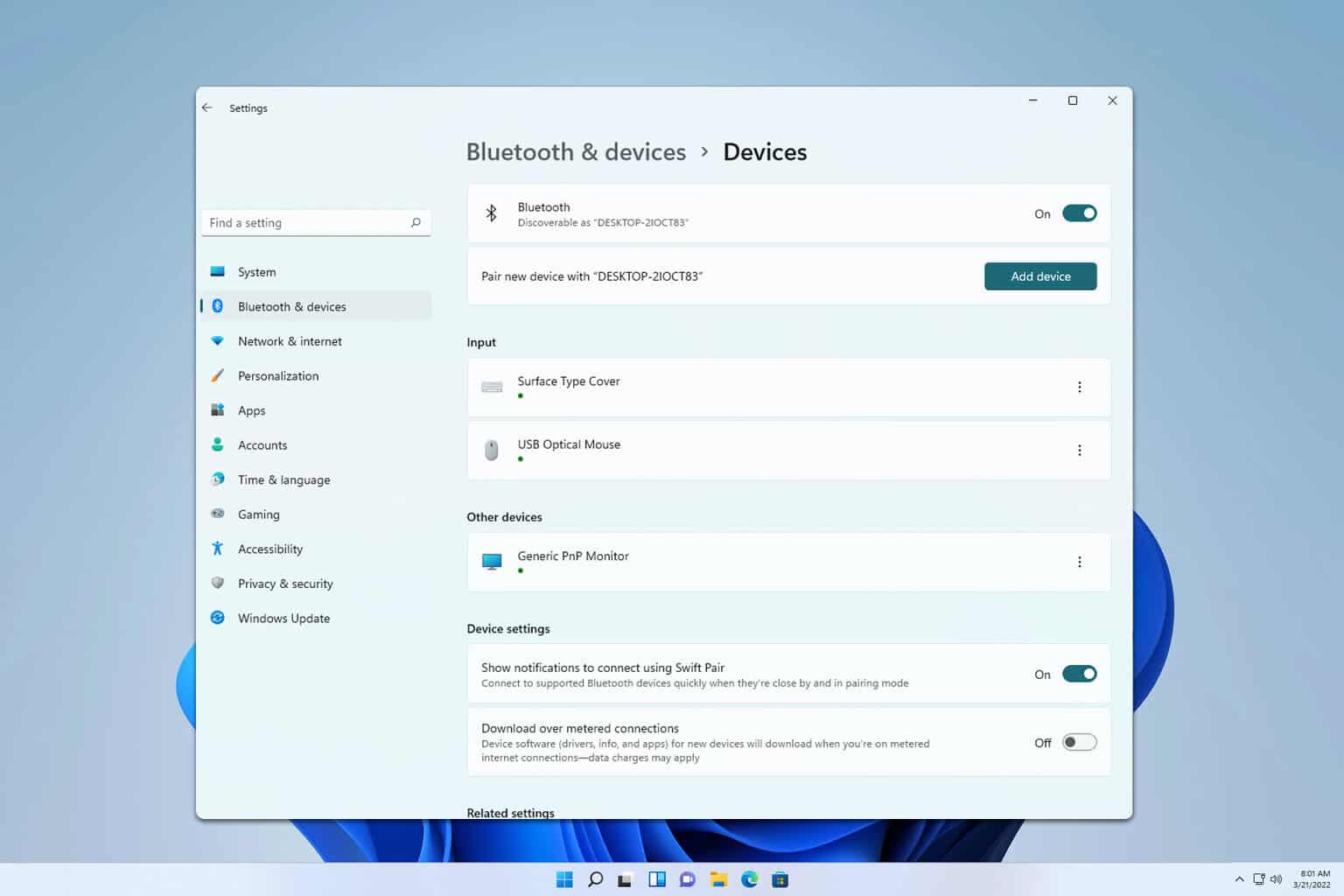1344x896 pixels.
Task: Click the keyboard icon for Surface Type Cover
Action: (492, 387)
